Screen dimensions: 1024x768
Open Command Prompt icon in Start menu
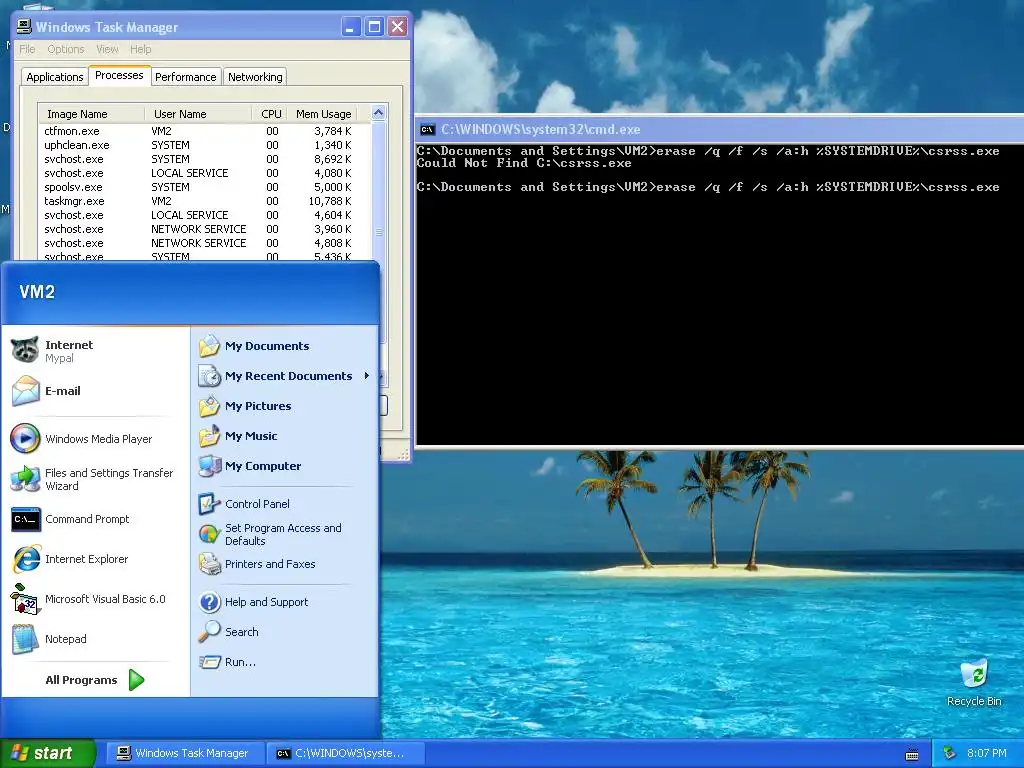point(25,519)
